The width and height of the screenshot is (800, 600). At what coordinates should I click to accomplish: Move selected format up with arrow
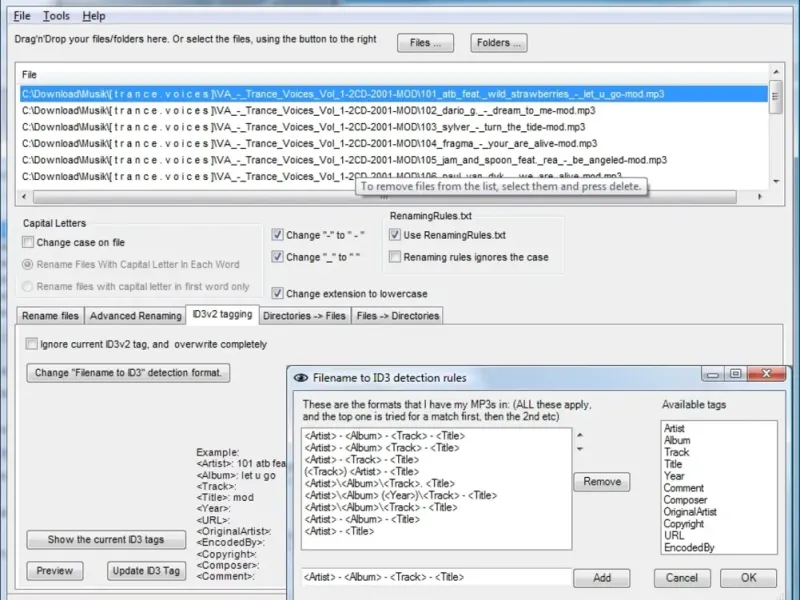[x=580, y=435]
